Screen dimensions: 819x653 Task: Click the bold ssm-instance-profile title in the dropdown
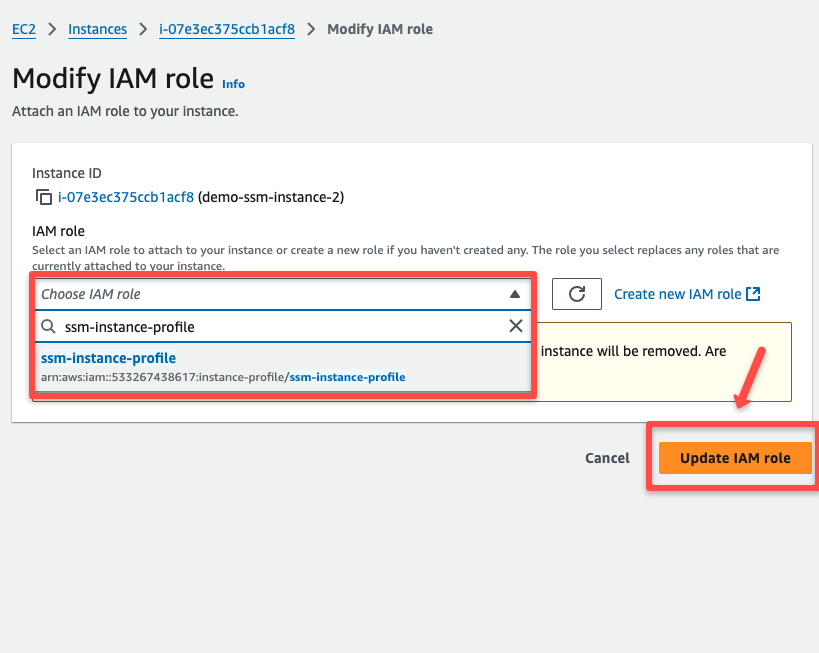pyautogui.click(x=108, y=359)
